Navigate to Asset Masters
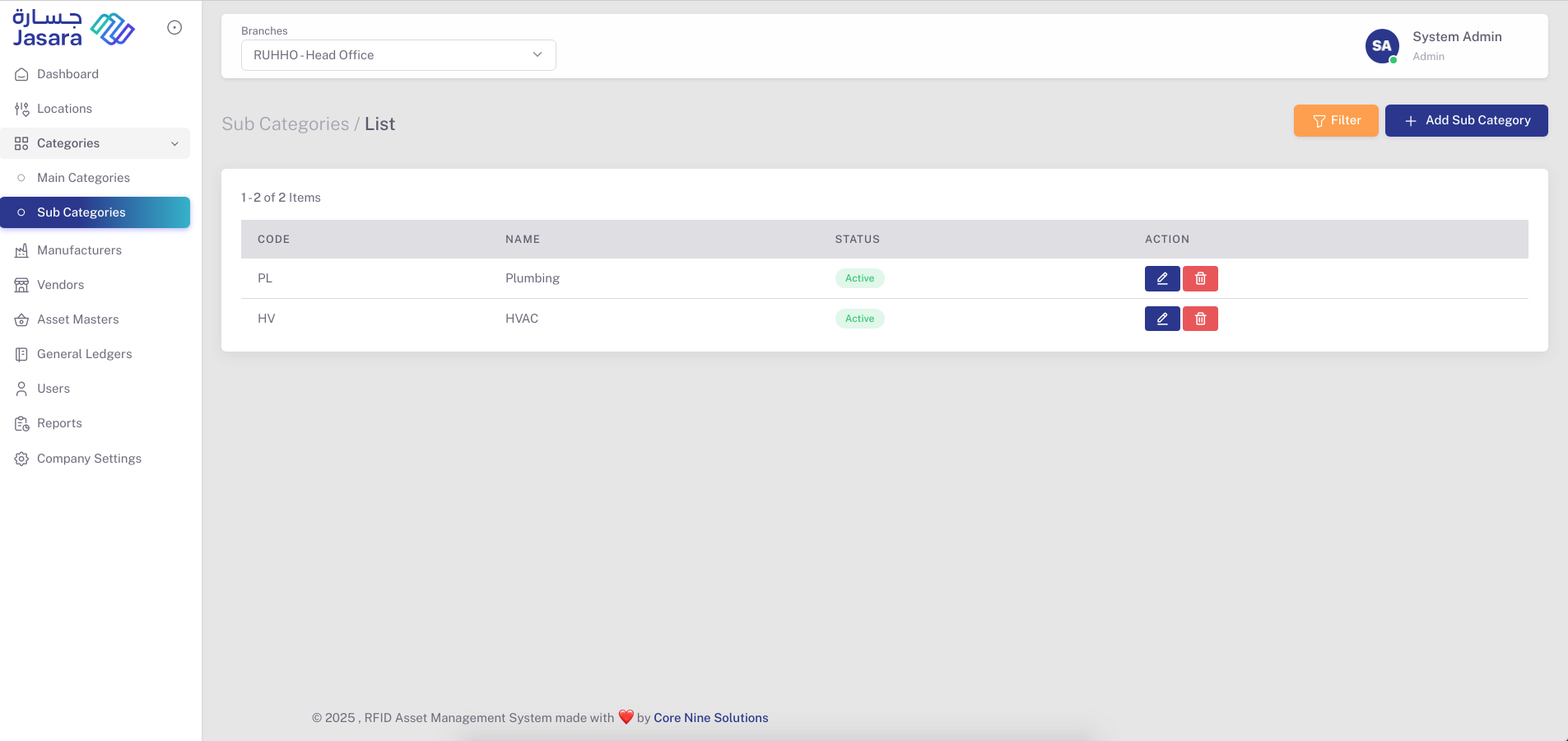1568x741 pixels. (x=77, y=319)
